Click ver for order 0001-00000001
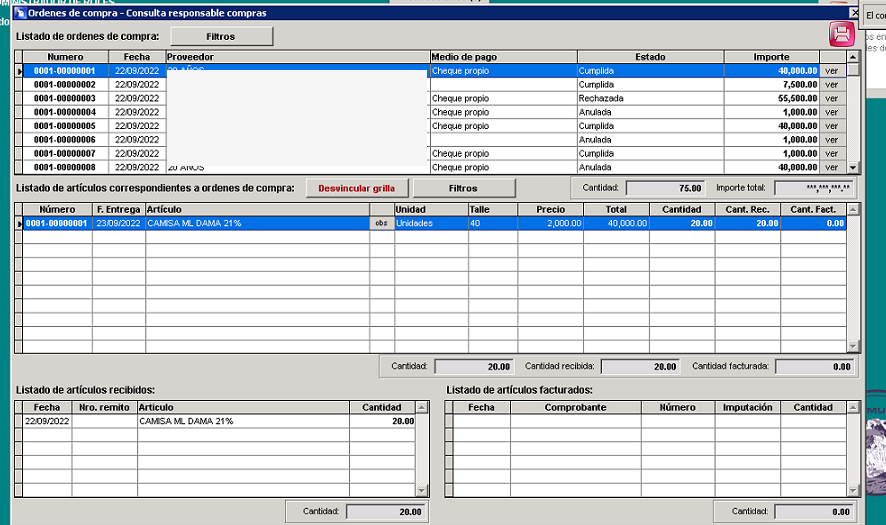The height and width of the screenshot is (525, 886). (x=832, y=71)
